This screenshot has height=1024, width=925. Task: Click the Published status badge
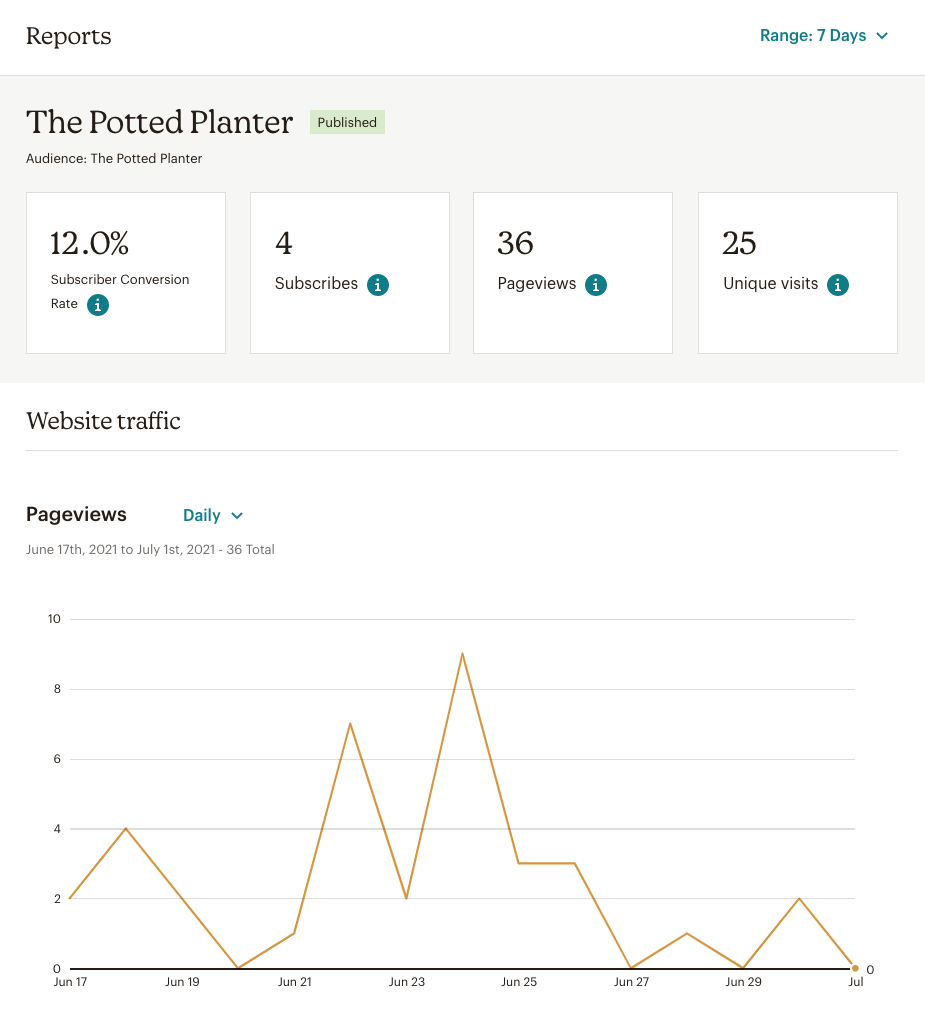(347, 122)
